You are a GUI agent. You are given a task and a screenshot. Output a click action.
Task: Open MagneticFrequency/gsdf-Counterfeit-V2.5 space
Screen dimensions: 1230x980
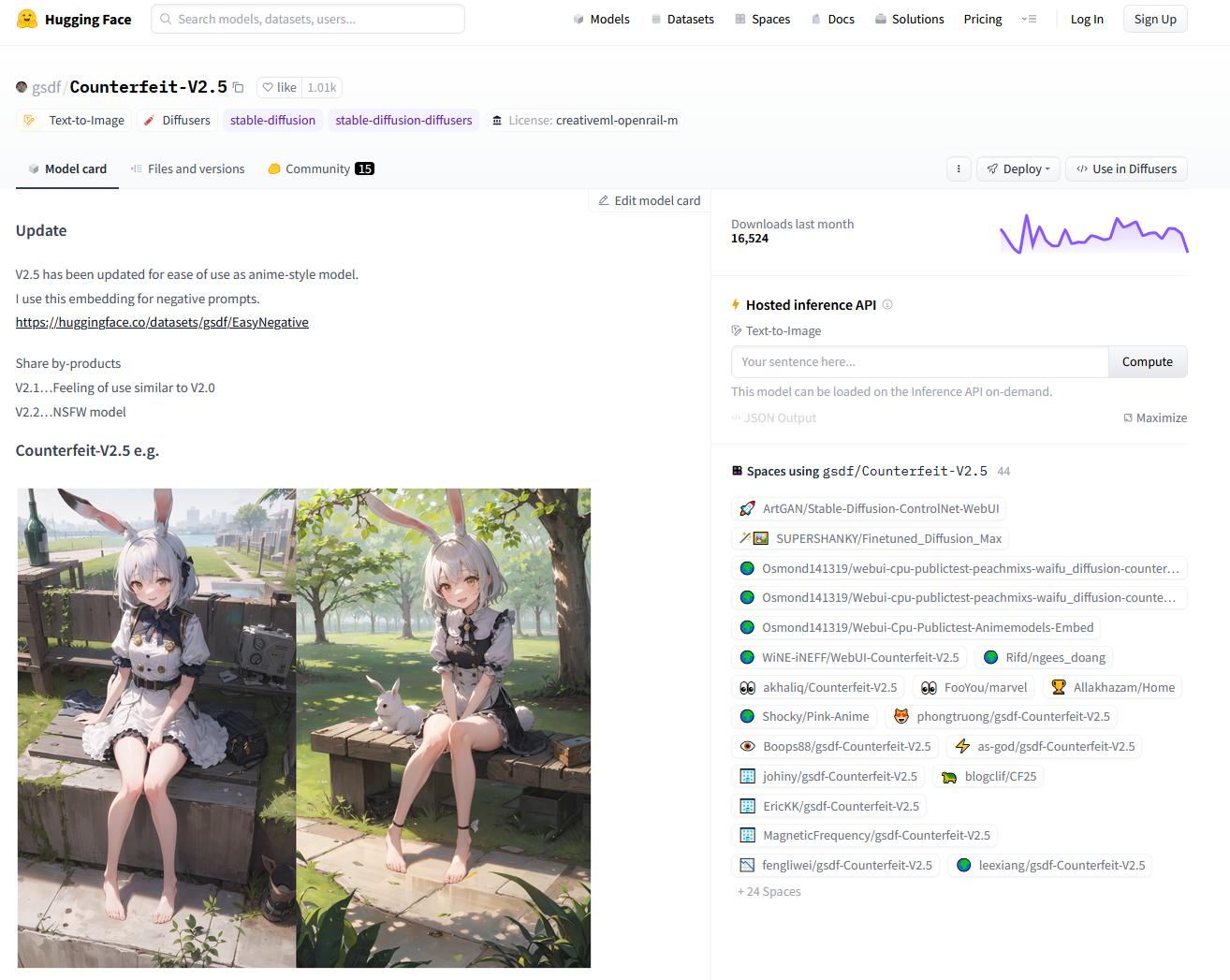[865, 835]
